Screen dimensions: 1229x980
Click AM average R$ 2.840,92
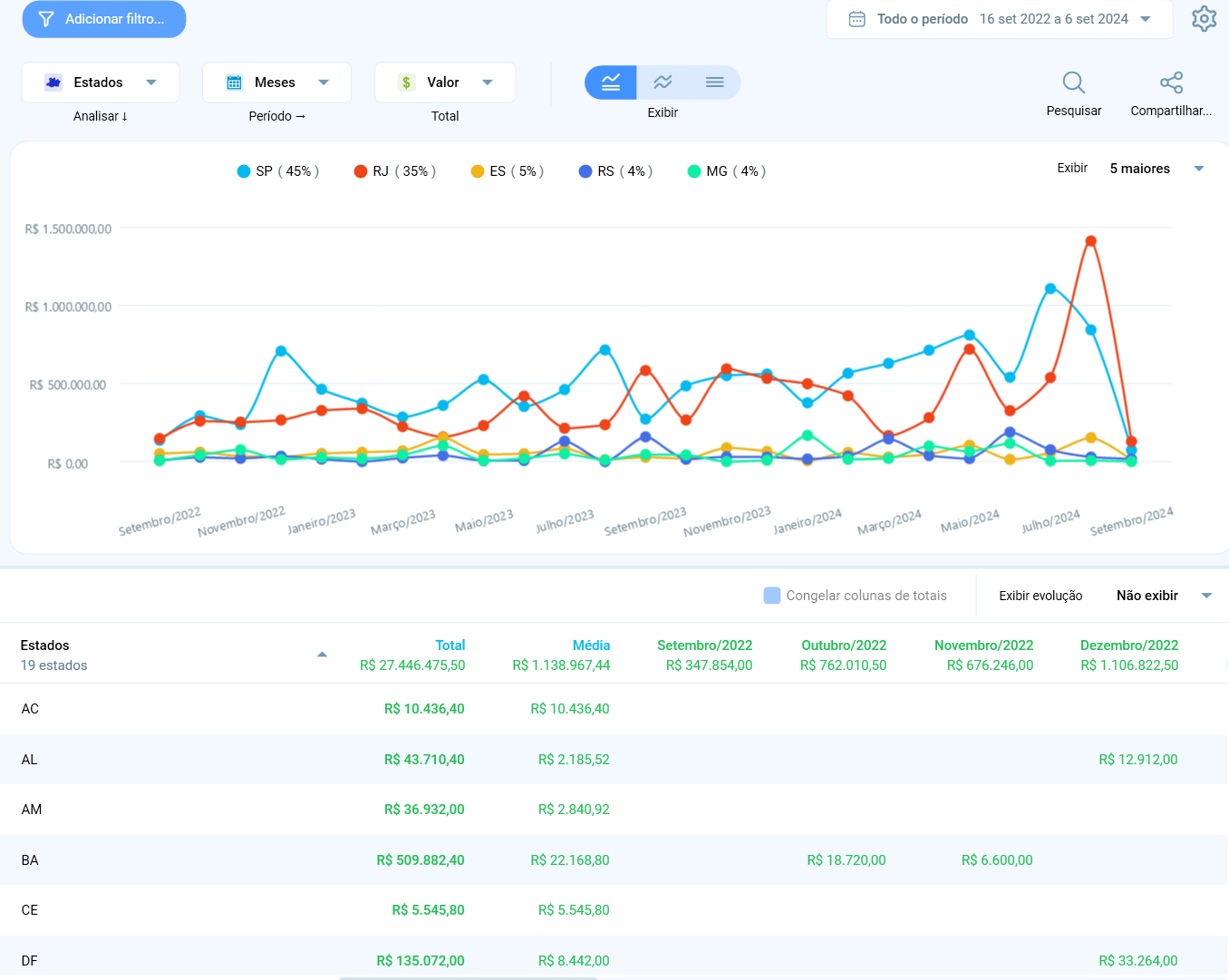click(574, 810)
